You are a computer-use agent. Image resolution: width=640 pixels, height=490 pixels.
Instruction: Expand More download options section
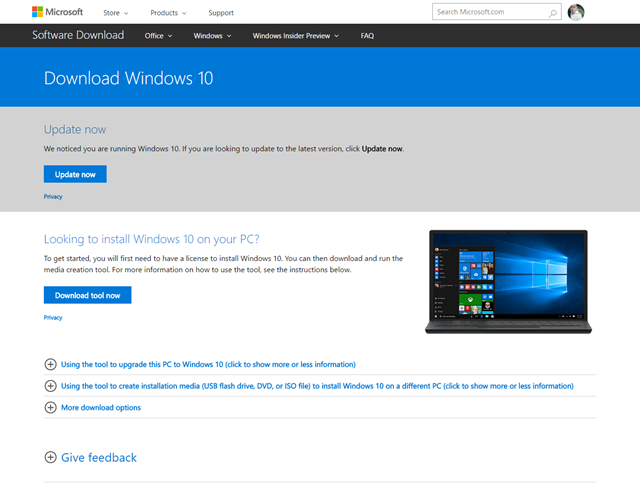coord(101,408)
